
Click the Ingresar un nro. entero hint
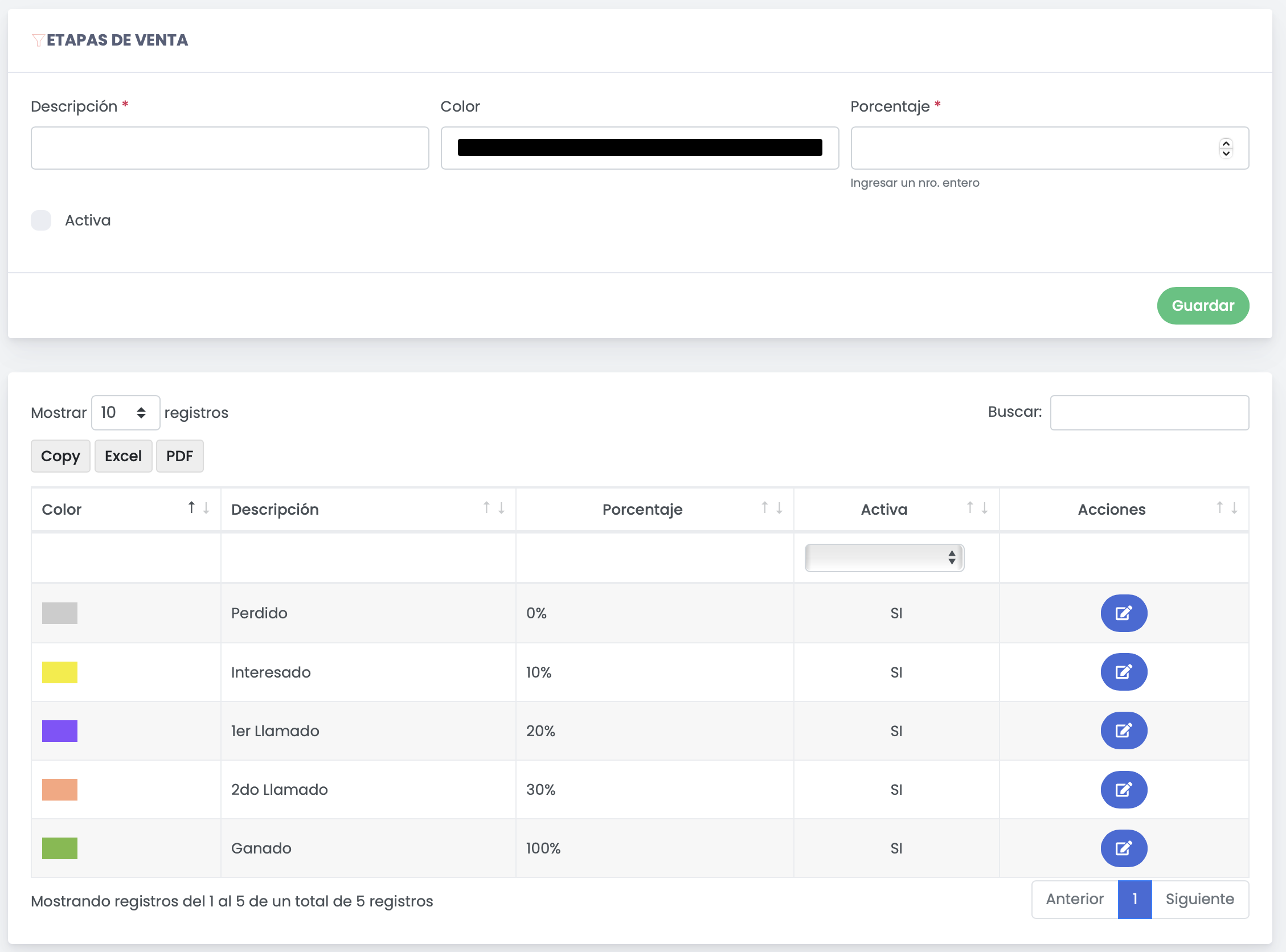(x=915, y=183)
